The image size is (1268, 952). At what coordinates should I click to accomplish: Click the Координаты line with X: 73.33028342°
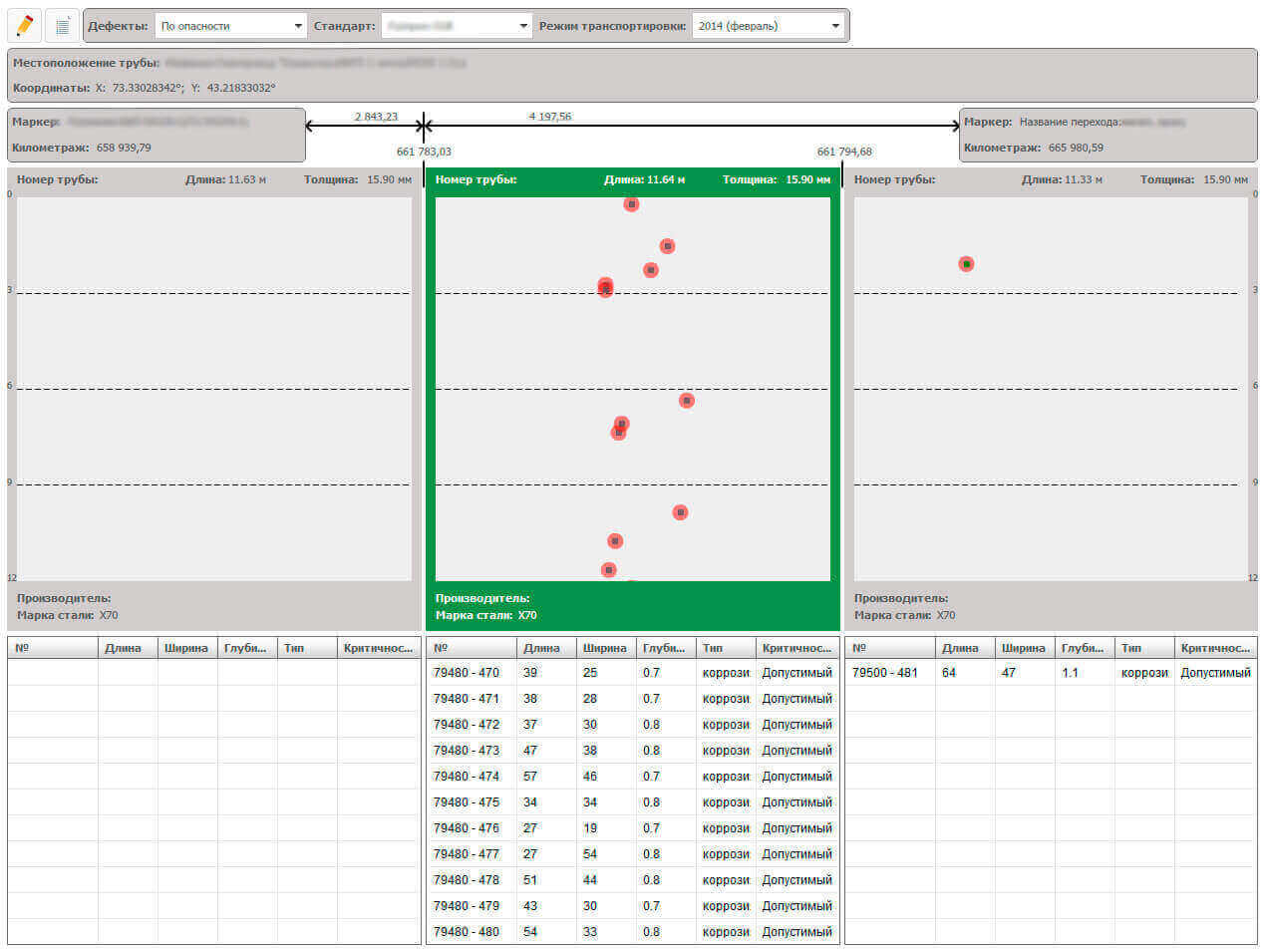145,88
